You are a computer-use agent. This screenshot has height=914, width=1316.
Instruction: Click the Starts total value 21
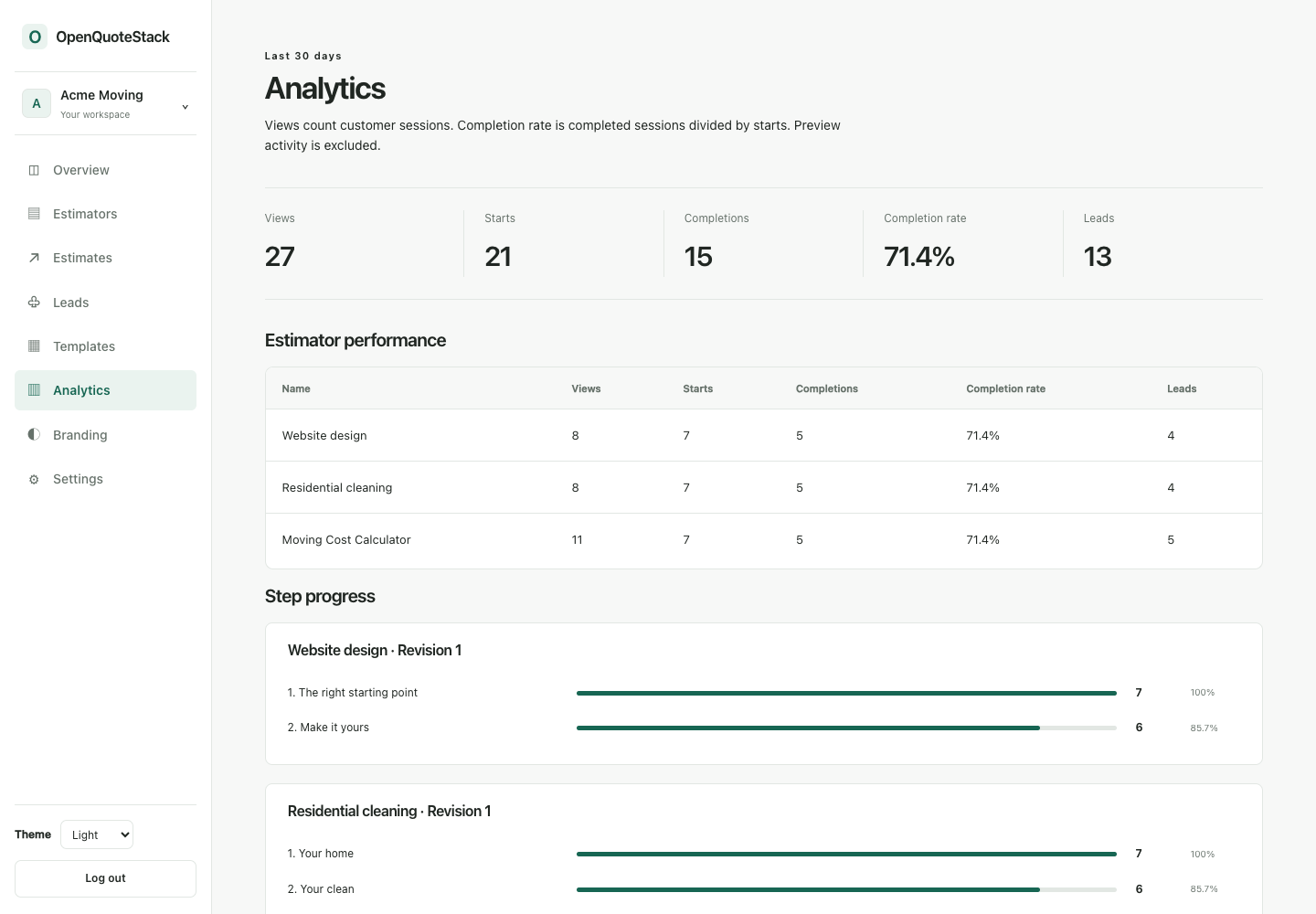pos(498,257)
